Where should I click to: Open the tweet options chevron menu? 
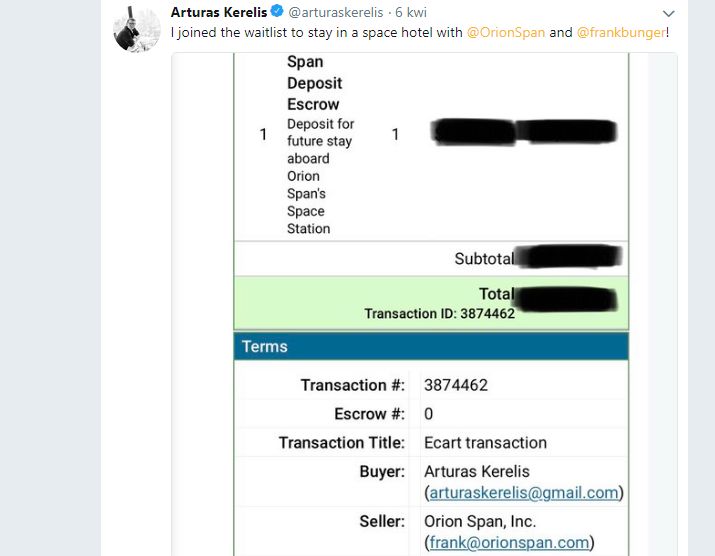(x=669, y=14)
